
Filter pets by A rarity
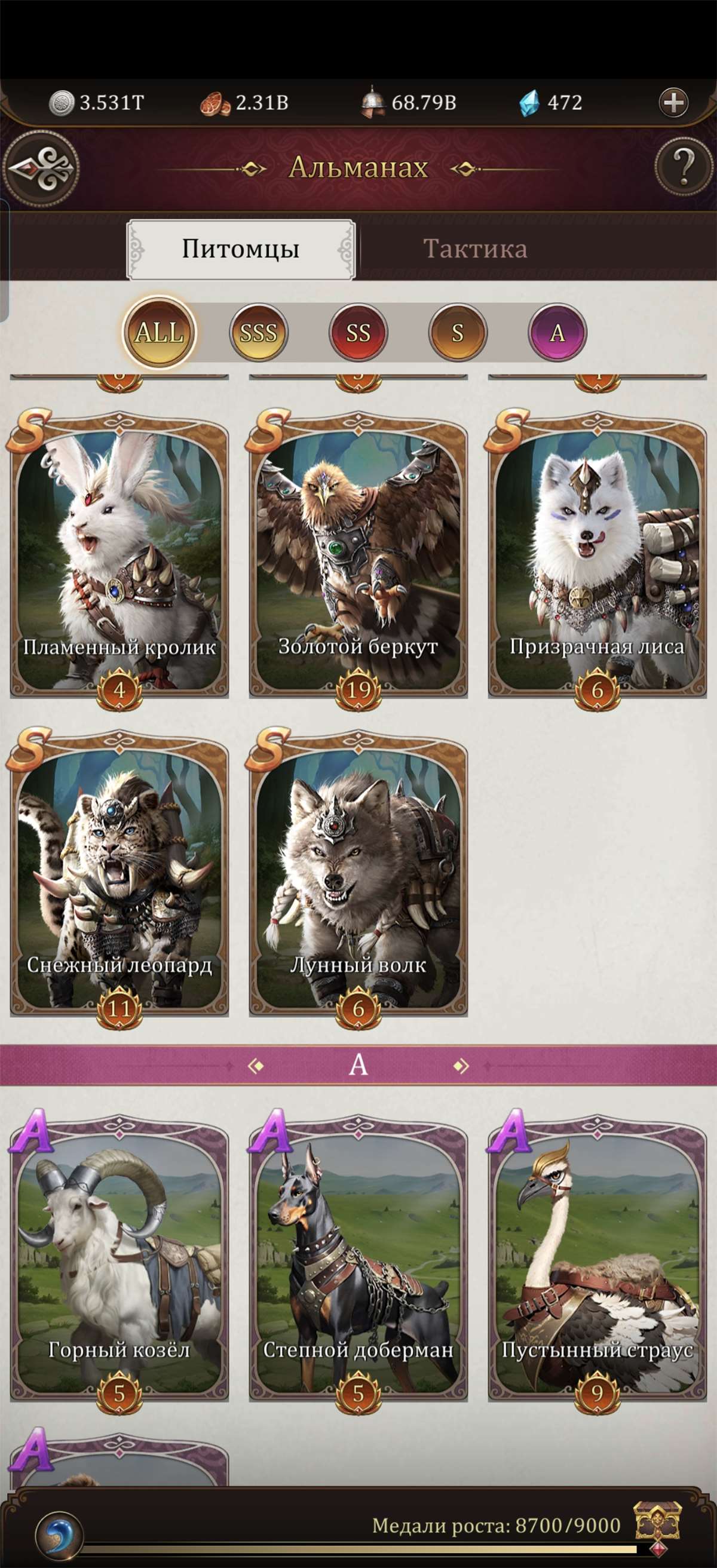[x=557, y=332]
